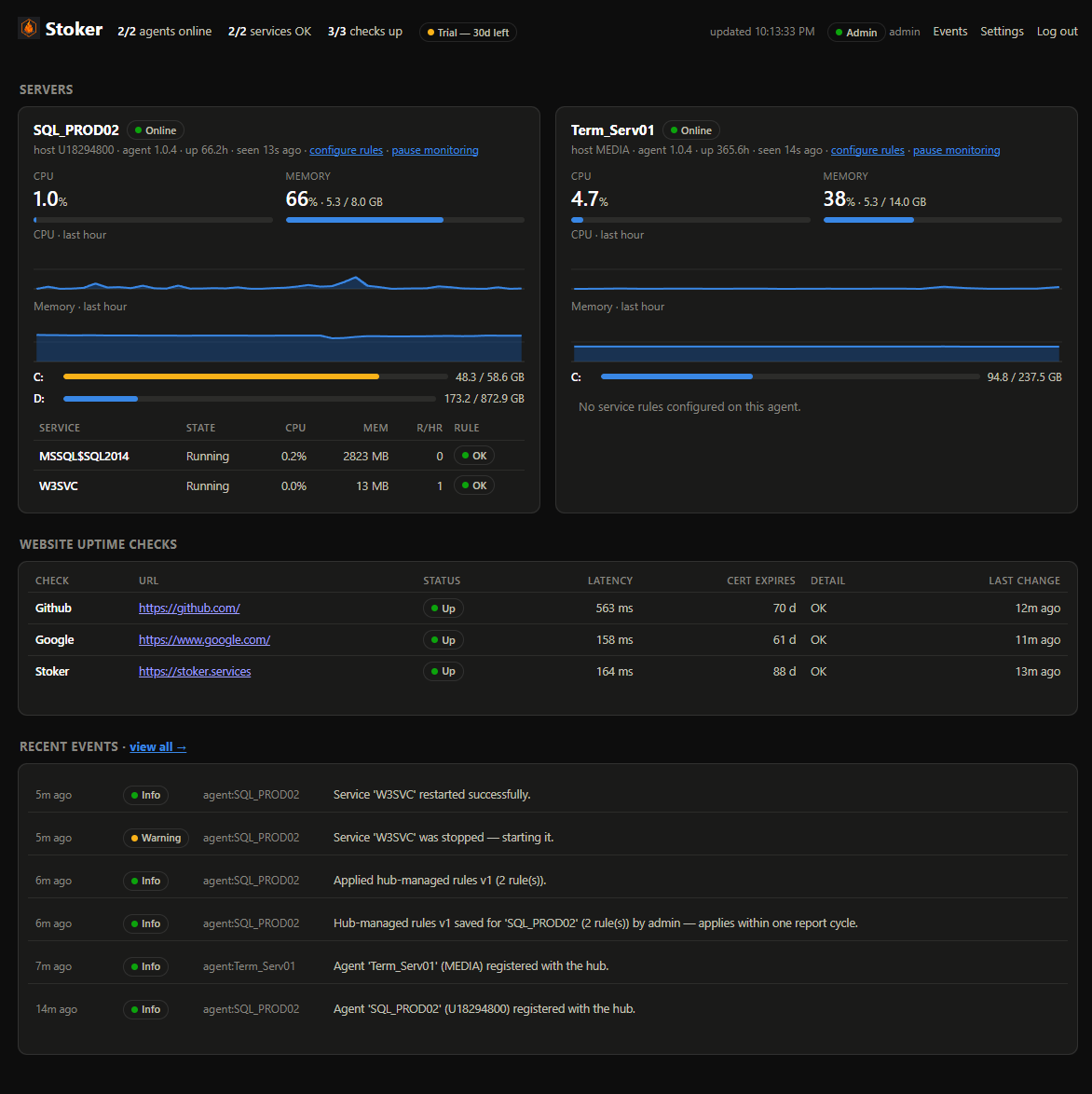Click the updated 10:13:33 PM timestamp

coord(762,32)
